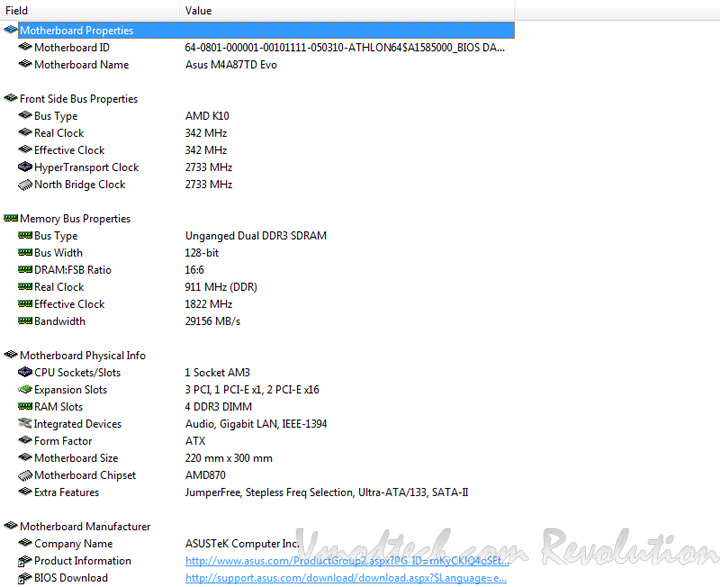
Task: Click the AMD870 chipset value
Action: 205,475
